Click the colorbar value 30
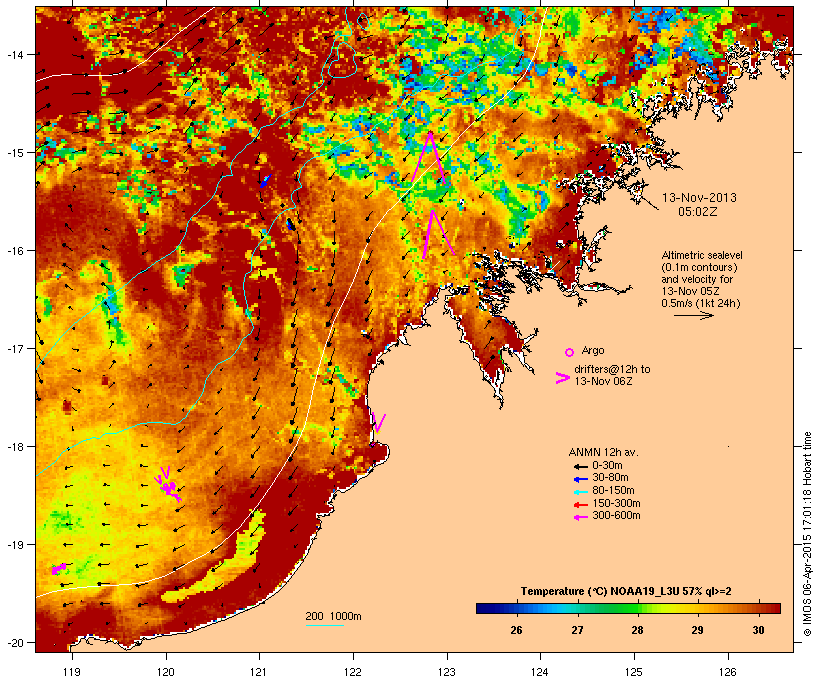820x680 pixels. (758, 630)
